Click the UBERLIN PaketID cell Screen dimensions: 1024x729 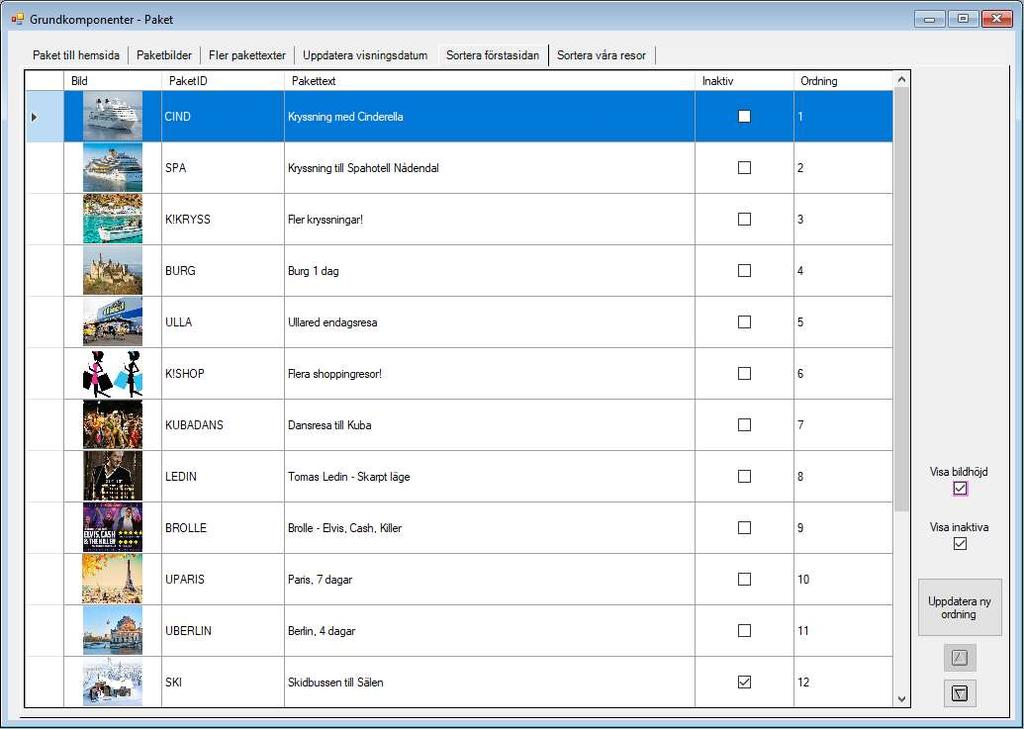click(x=223, y=630)
